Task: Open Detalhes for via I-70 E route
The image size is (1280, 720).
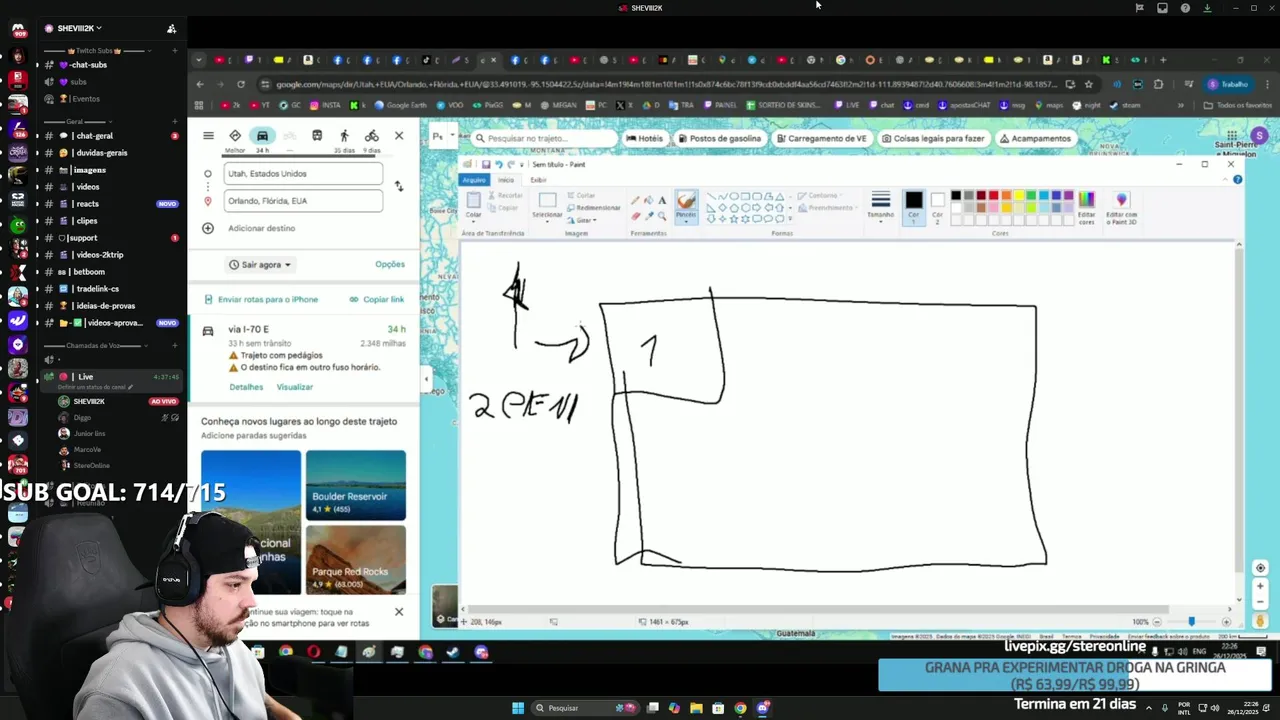Action: (x=246, y=387)
